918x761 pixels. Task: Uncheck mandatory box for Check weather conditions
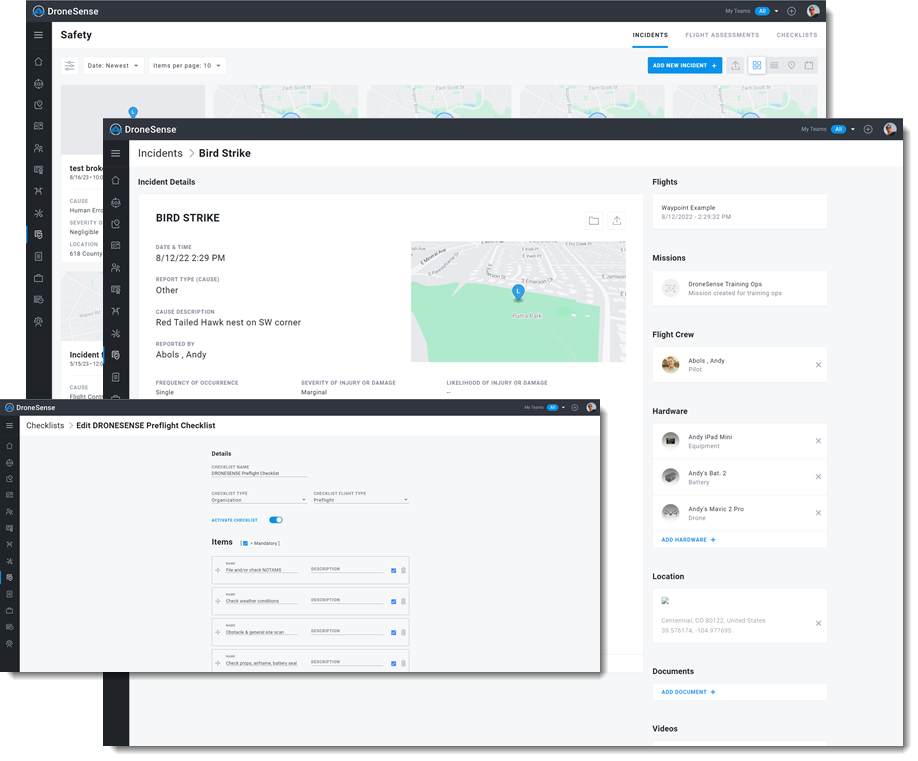click(x=393, y=601)
